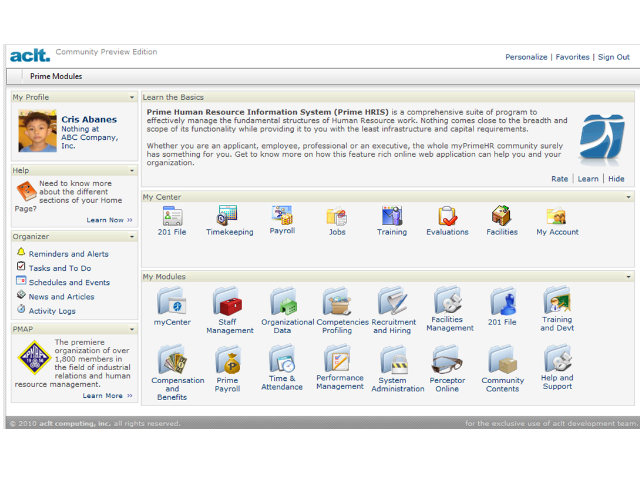640x480 pixels.
Task: Hide the Learn the Basics panel
Action: tap(616, 179)
